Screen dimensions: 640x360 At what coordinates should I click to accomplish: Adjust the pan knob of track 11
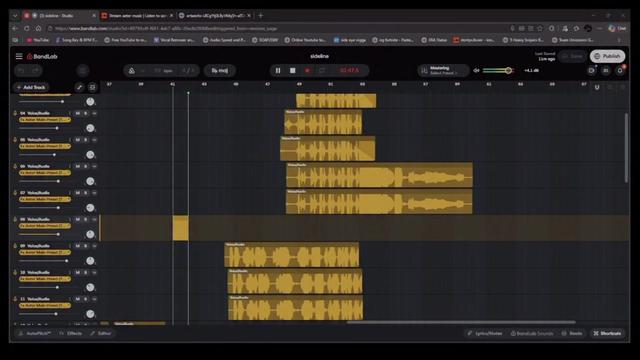(x=90, y=314)
